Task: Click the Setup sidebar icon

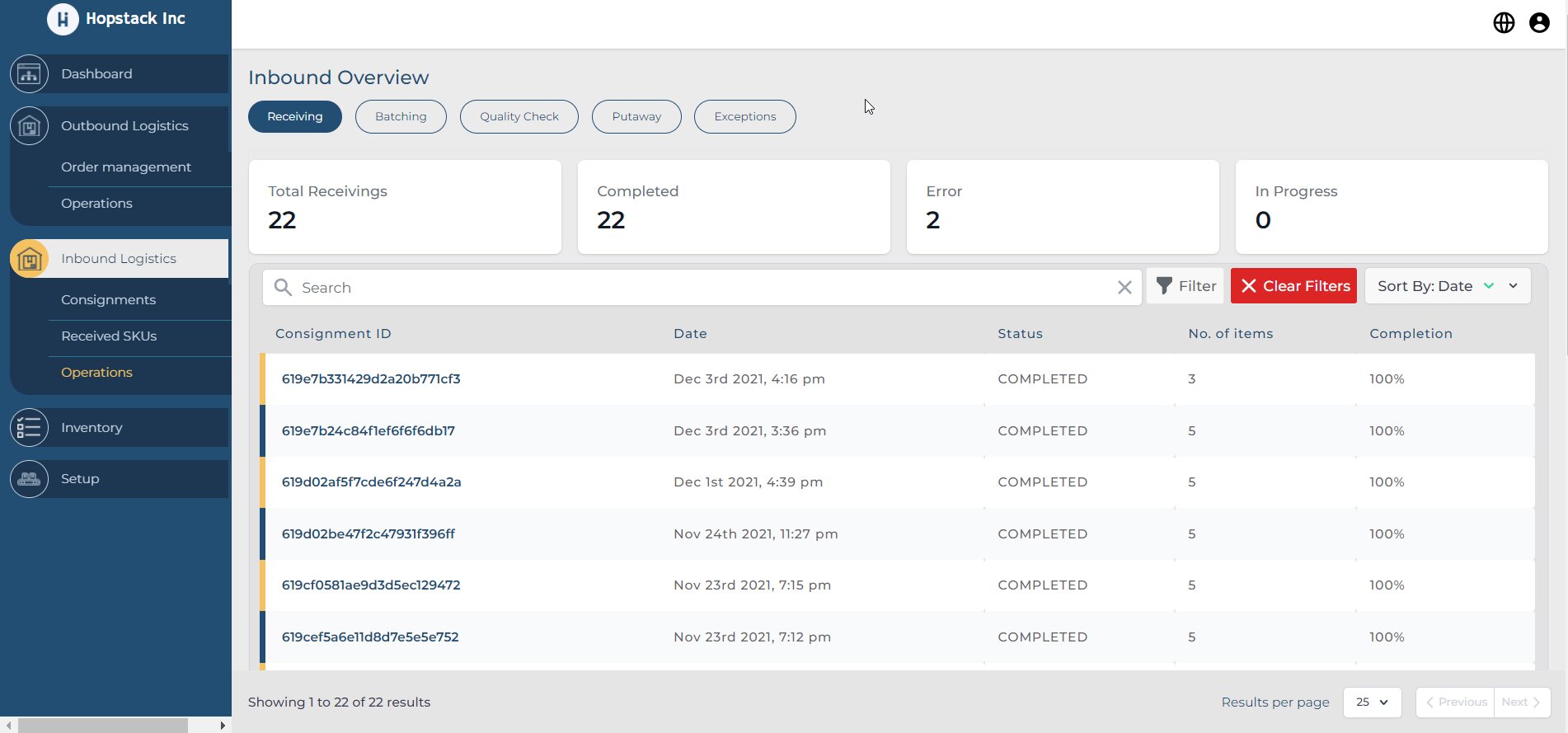Action: (30, 479)
